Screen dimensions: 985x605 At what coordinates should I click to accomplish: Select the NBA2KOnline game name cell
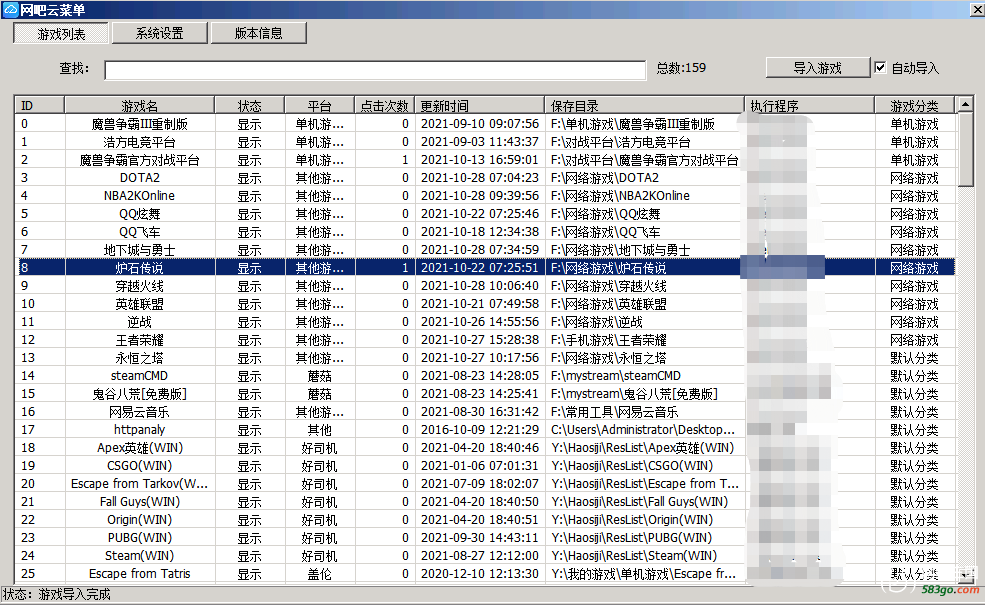139,196
